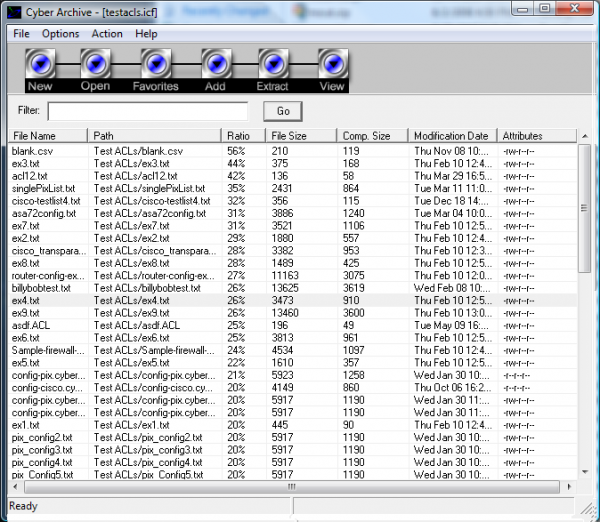Screen dimensions: 600x522
Task: Select the blank.csv file row
Action: (32, 150)
